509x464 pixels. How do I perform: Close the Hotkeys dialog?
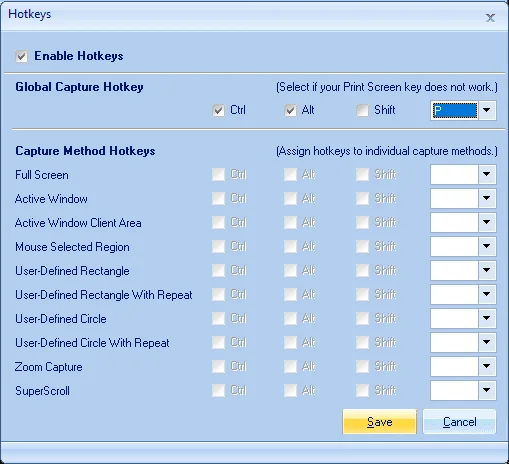[x=490, y=18]
